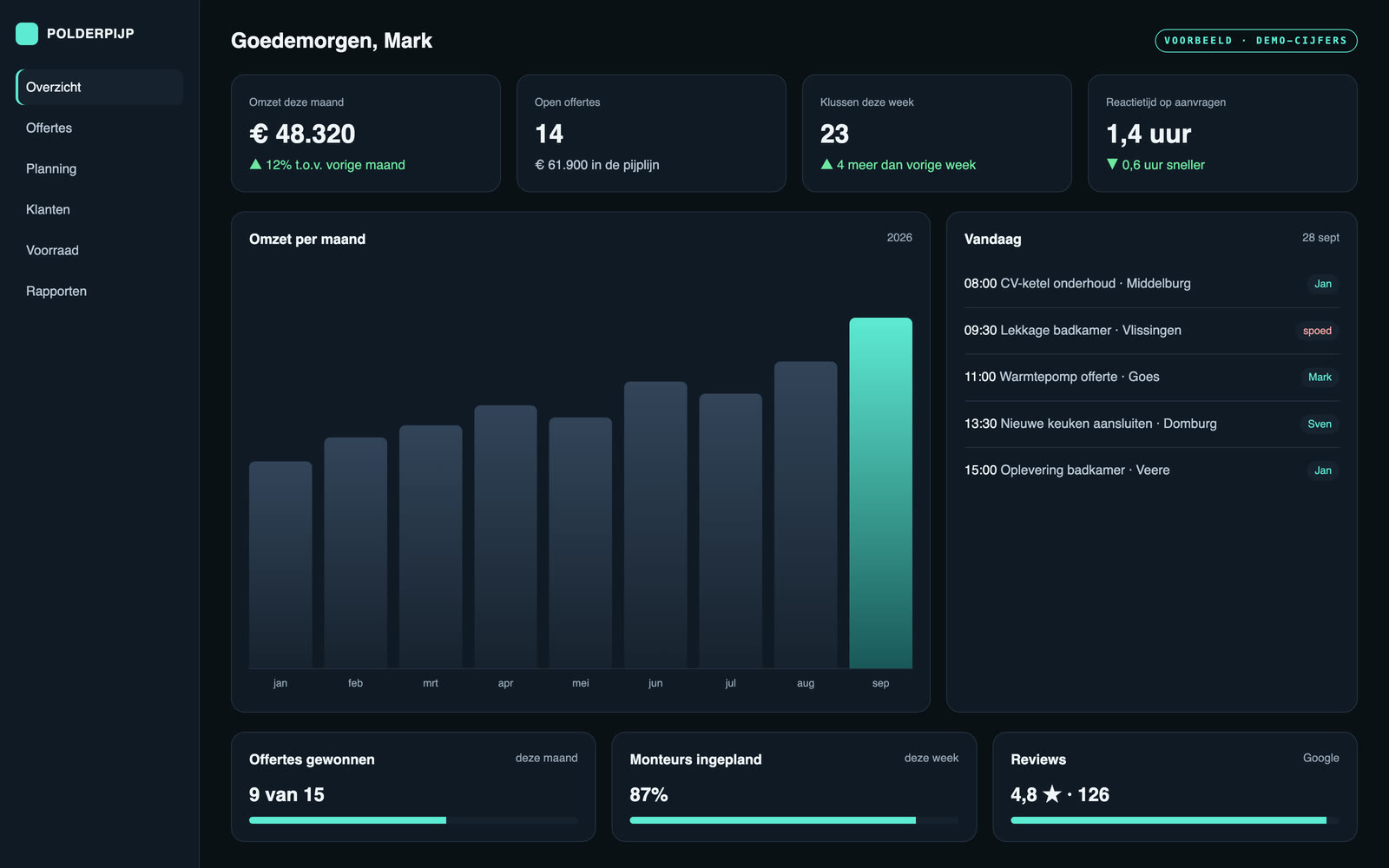Open the 13:30 Nieuwe keuken aansluiten job

(1151, 424)
